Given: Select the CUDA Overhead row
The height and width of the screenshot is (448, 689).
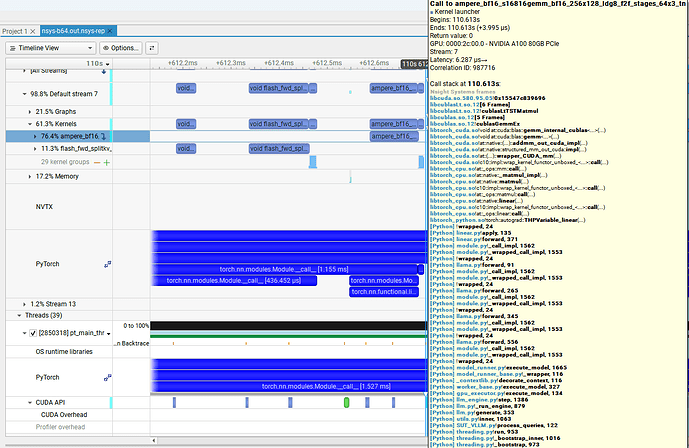Looking at the screenshot, I should pyautogui.click(x=64, y=415).
